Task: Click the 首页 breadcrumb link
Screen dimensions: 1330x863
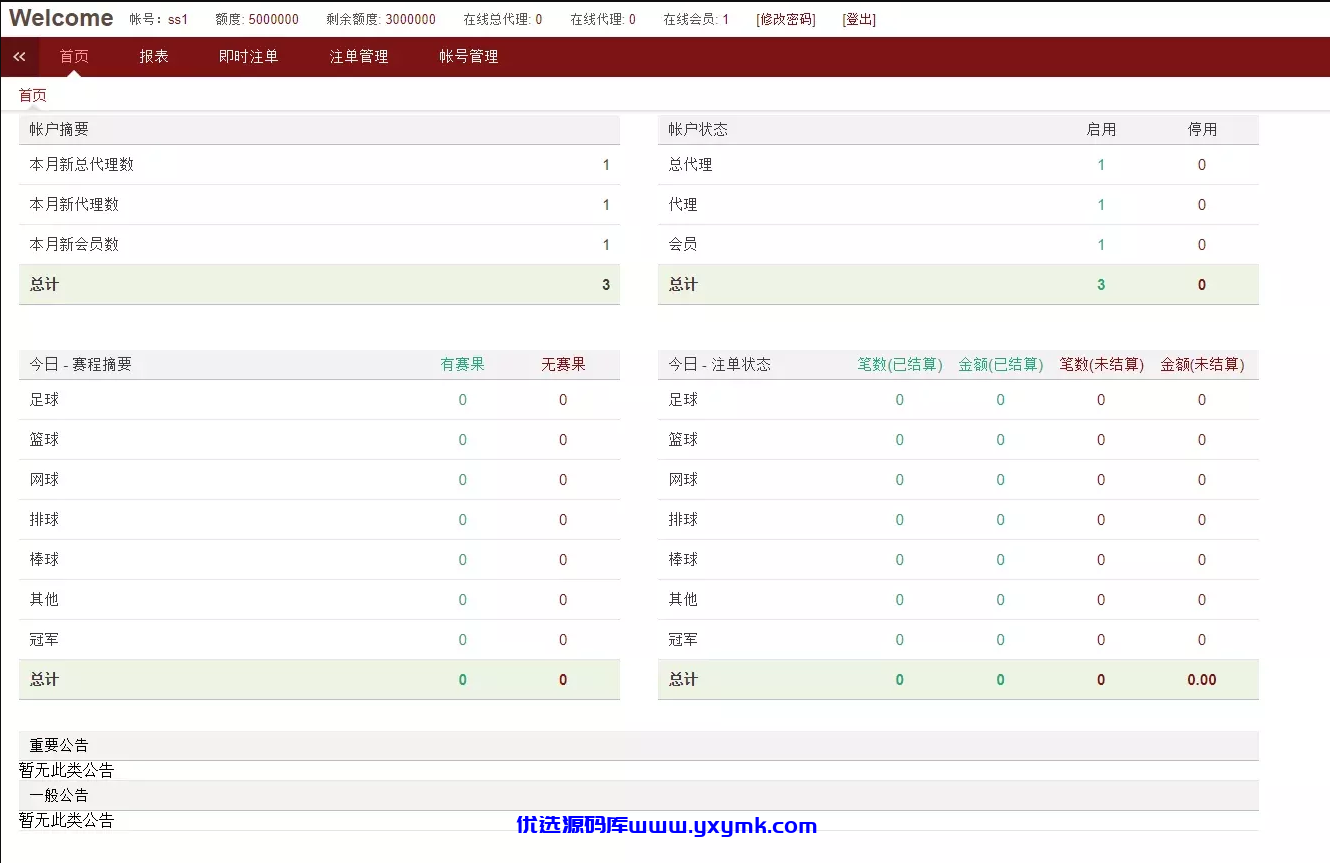Action: (x=33, y=95)
